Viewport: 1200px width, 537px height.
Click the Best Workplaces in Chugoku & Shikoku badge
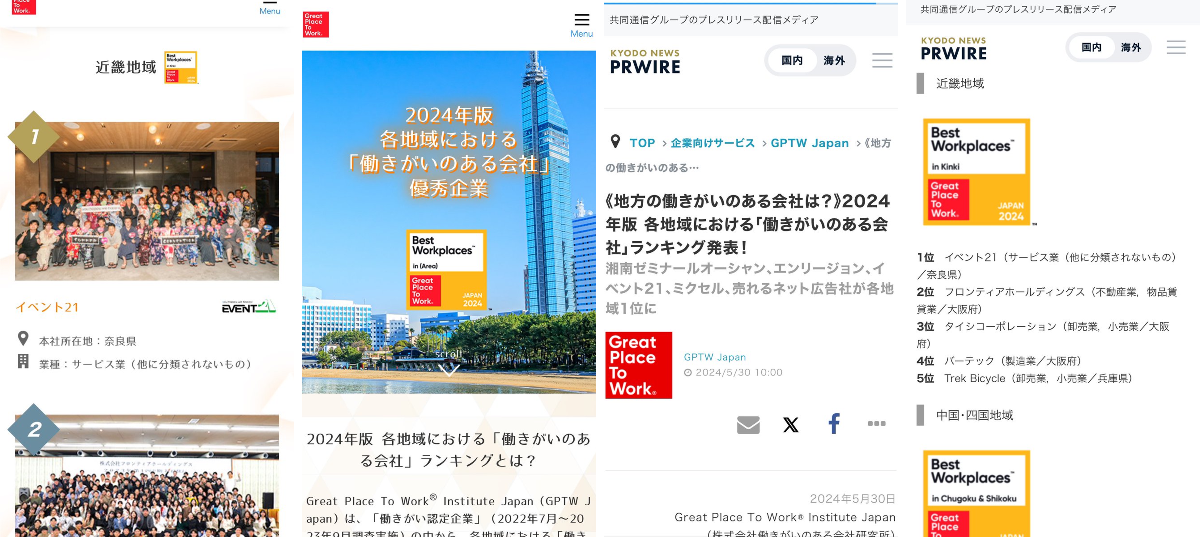[977, 493]
